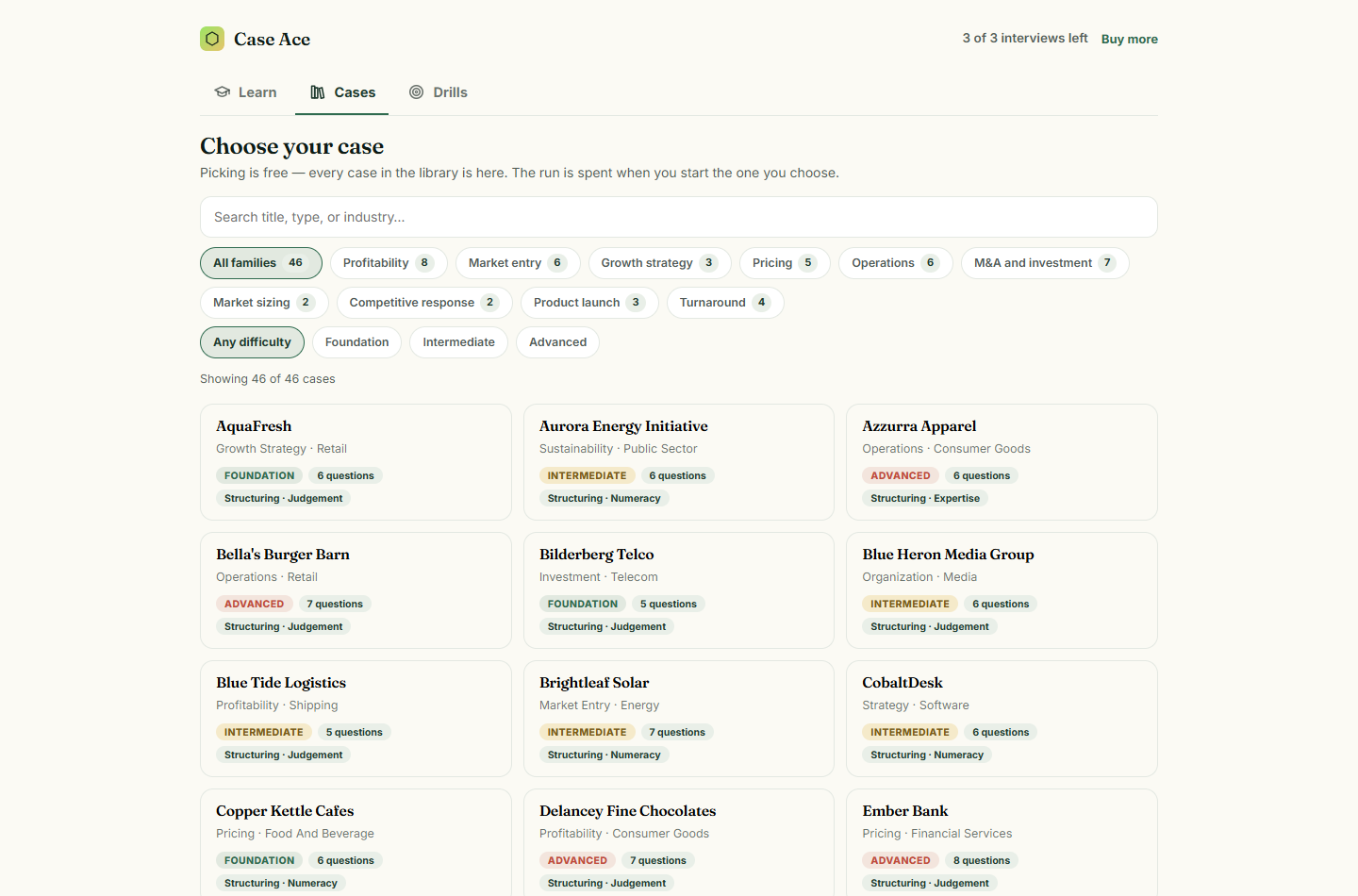Screen dimensions: 1358x896
Task: Filter cases by Profitability
Action: click(x=389, y=263)
